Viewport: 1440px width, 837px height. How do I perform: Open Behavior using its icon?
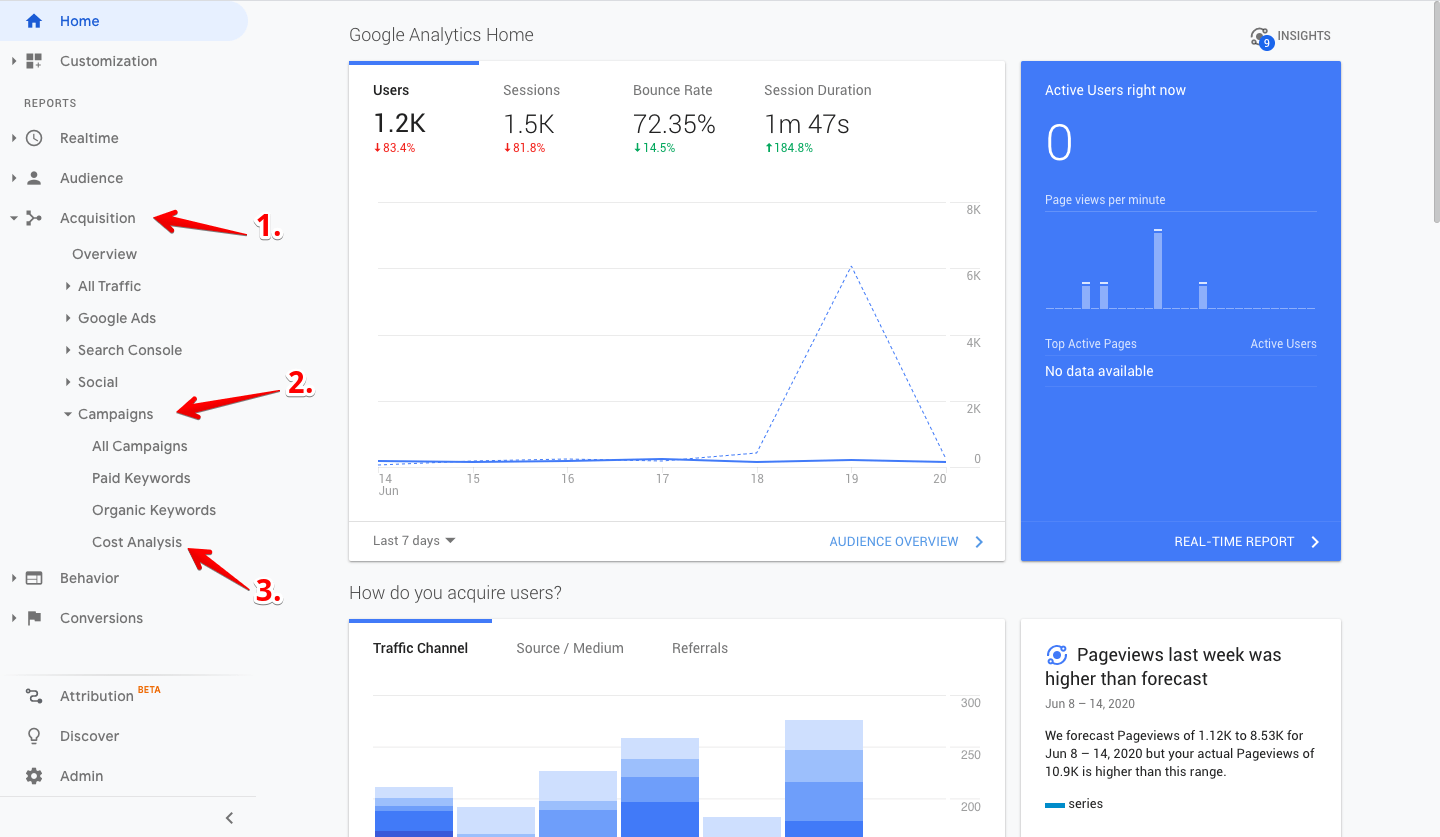[33, 578]
